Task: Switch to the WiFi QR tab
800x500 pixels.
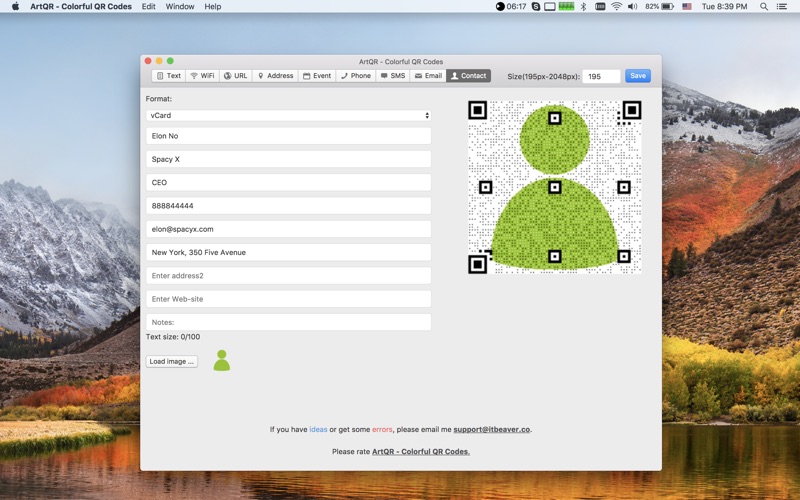Action: [x=203, y=76]
